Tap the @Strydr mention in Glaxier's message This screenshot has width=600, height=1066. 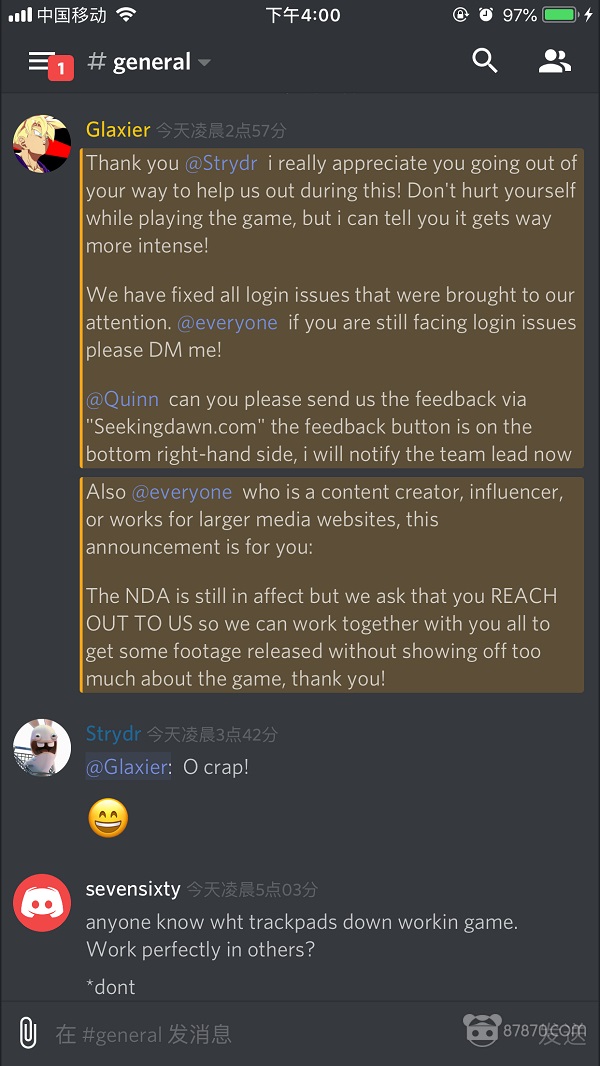[x=221, y=163]
